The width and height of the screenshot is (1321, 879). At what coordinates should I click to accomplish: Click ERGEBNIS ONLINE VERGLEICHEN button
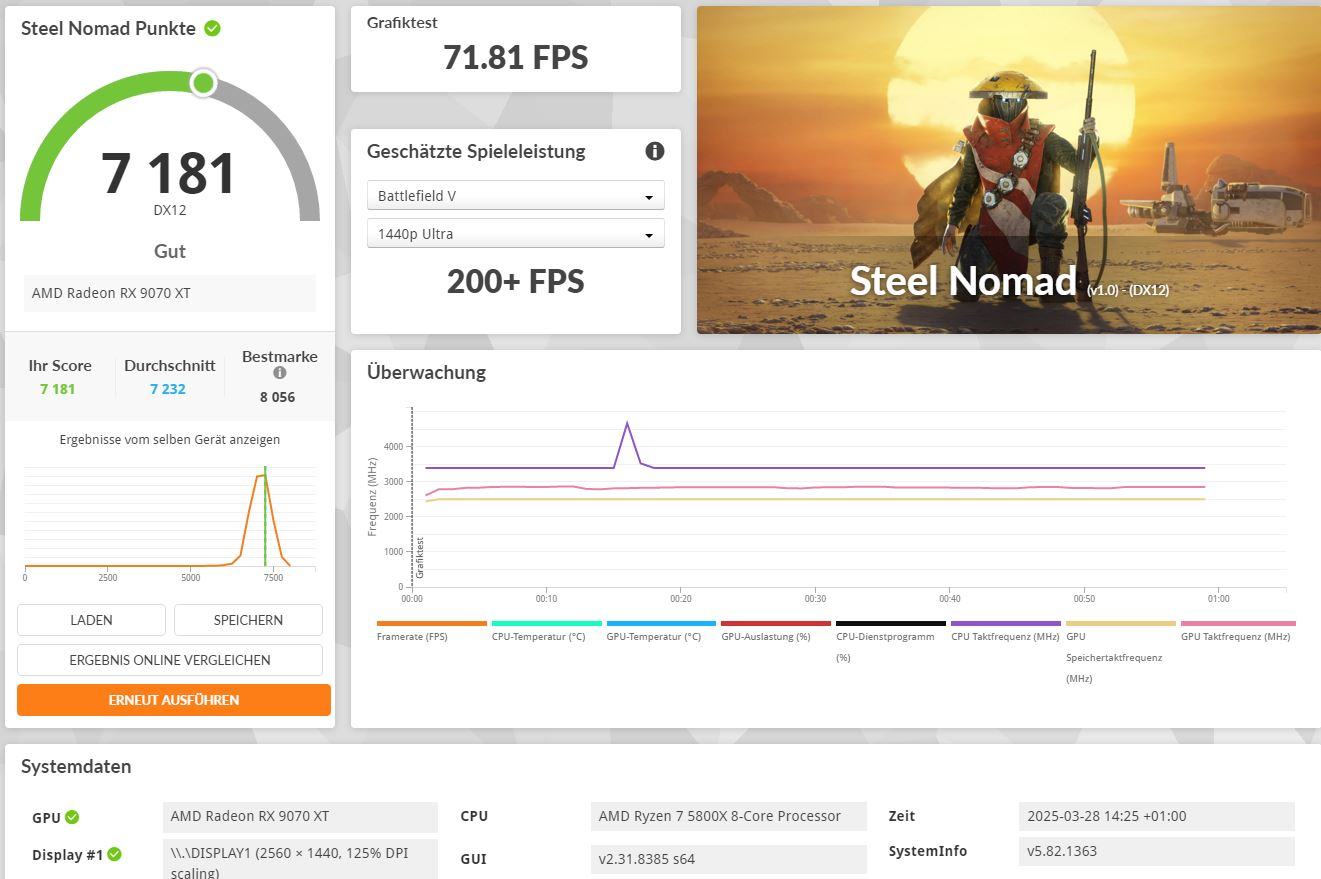pyautogui.click(x=170, y=660)
